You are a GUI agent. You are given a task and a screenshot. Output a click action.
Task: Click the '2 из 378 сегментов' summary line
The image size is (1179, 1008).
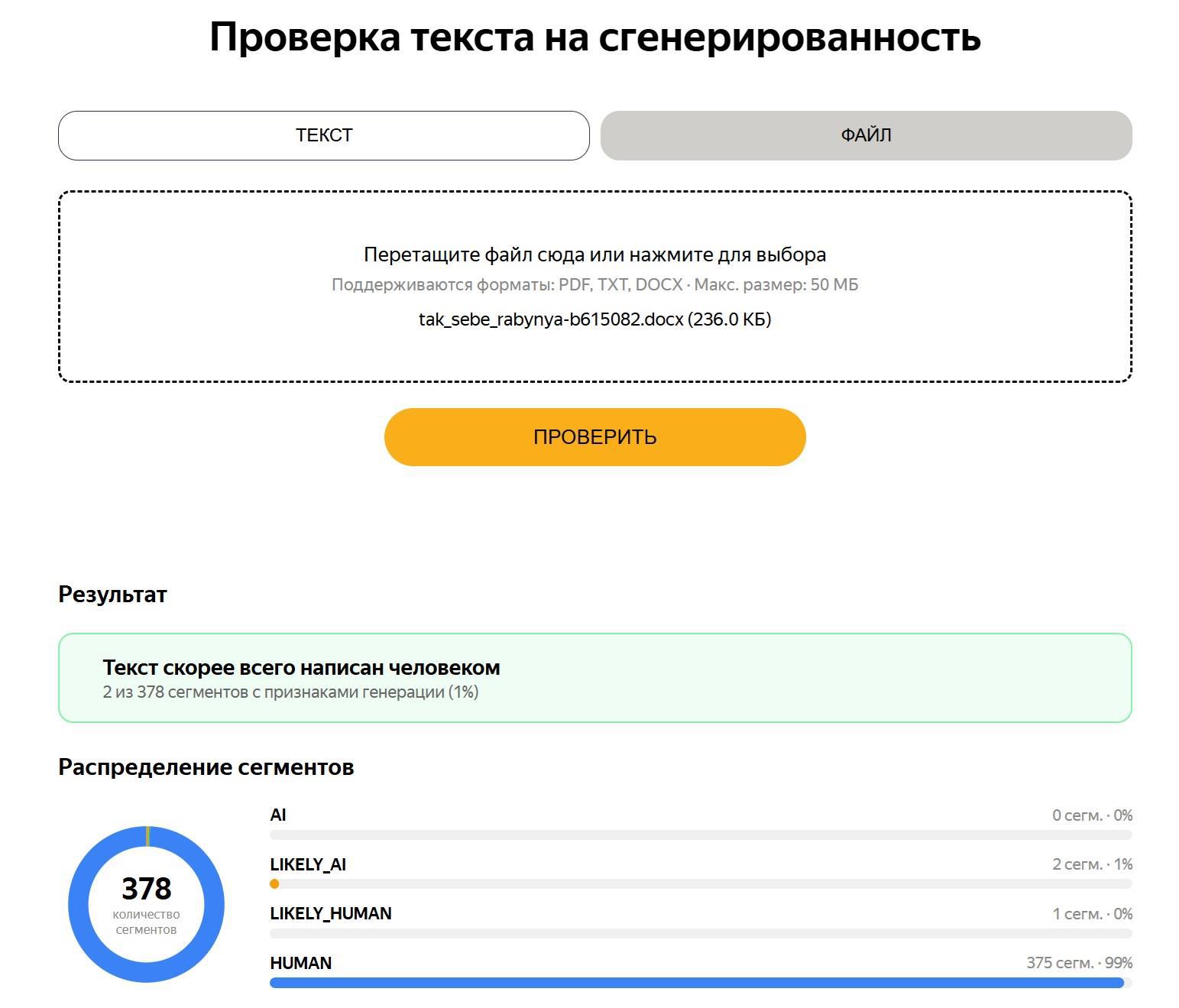(x=290, y=692)
